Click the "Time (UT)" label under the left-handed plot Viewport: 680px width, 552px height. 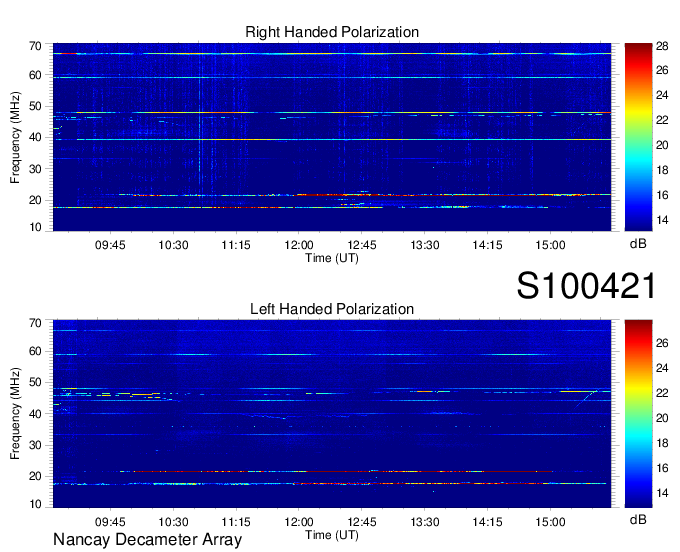pyautogui.click(x=332, y=535)
